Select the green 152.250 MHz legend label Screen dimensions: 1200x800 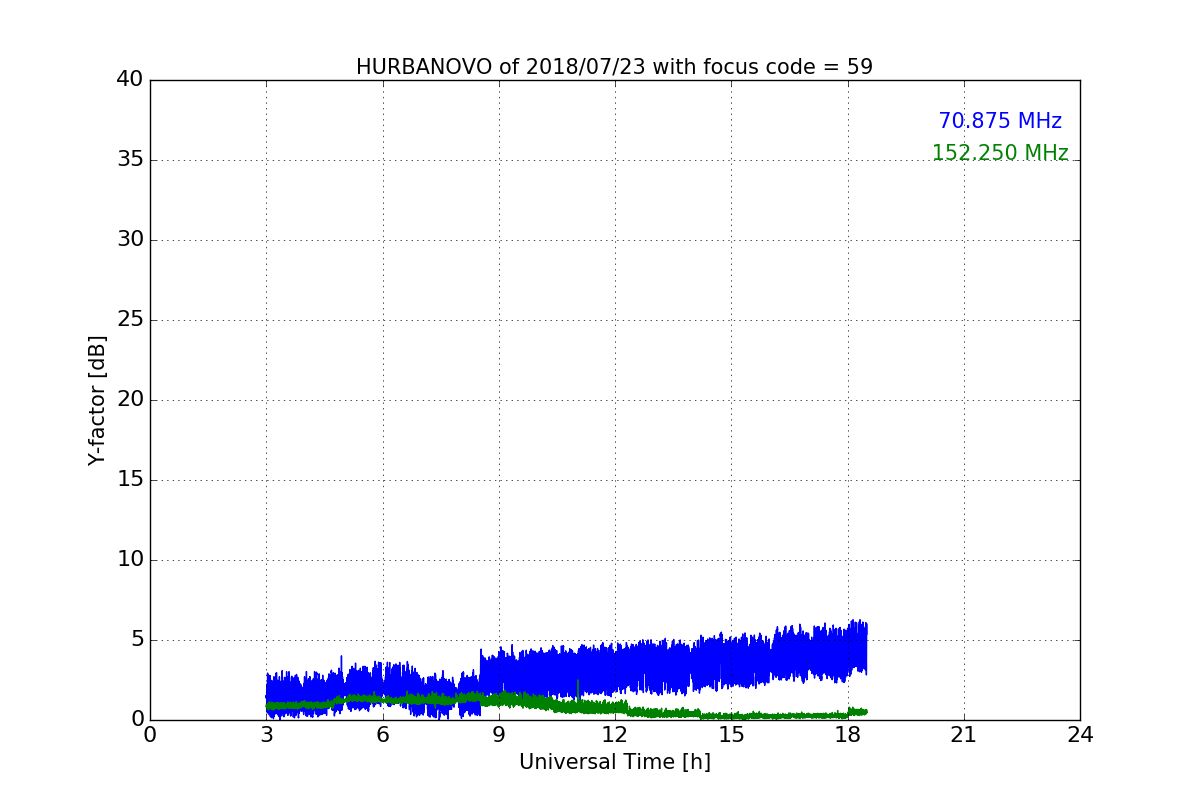1000,153
